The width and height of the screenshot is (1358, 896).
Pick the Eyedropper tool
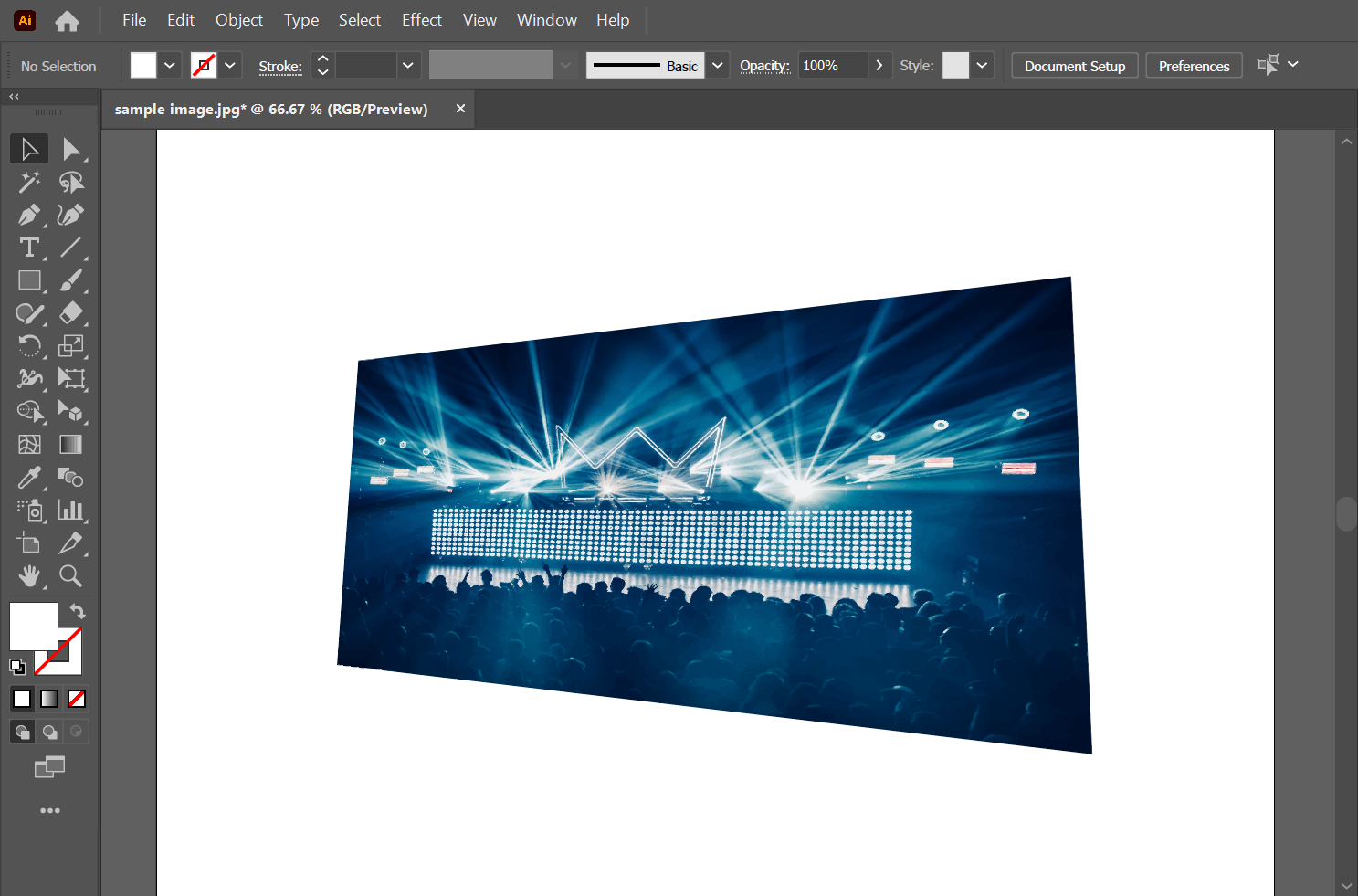tap(29, 477)
